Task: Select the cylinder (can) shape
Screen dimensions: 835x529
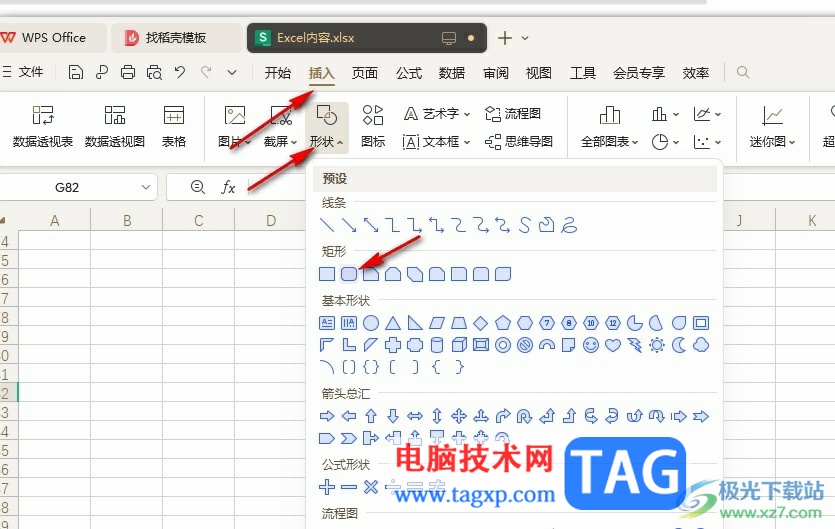Action: pos(437,345)
